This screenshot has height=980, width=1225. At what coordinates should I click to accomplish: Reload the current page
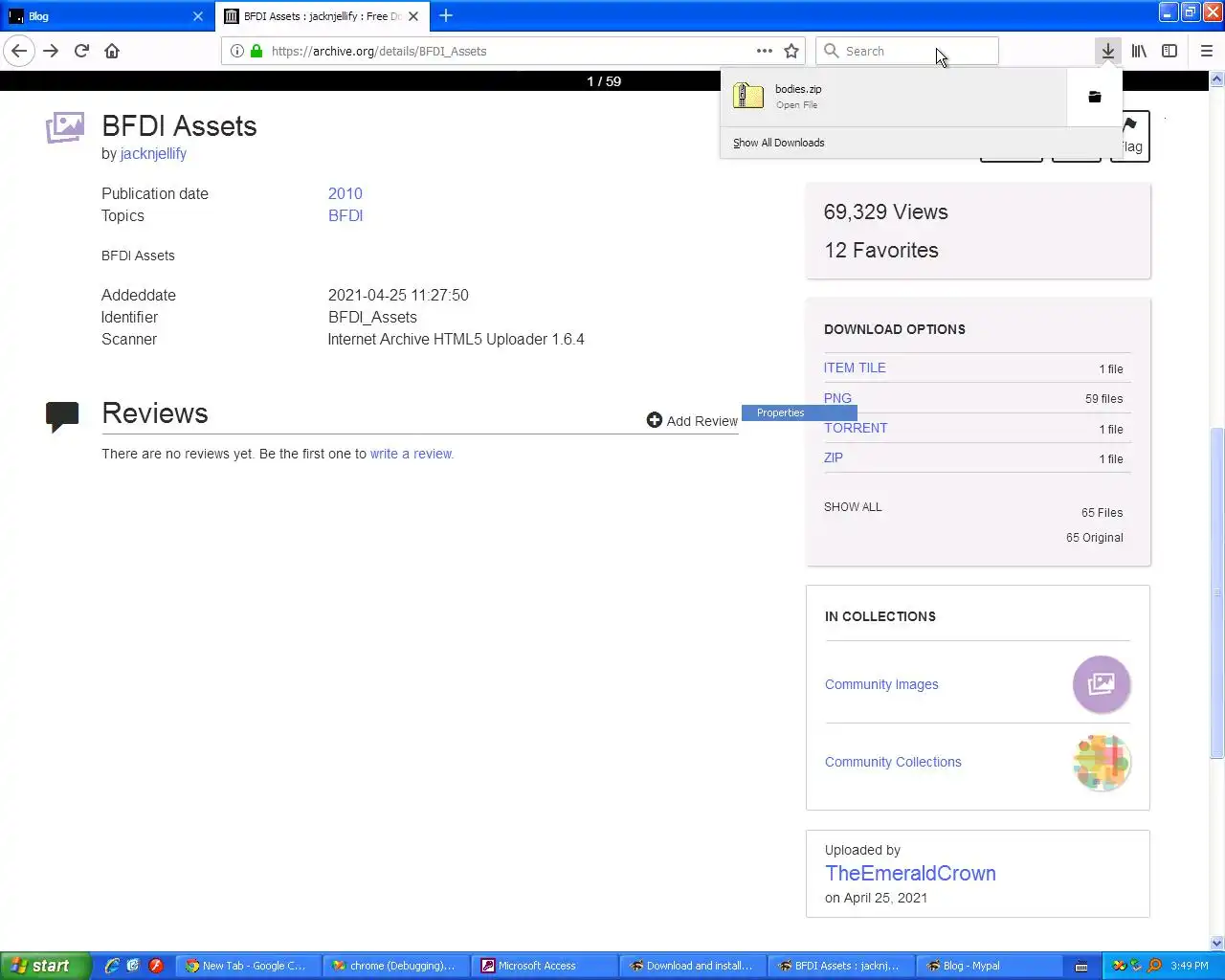tap(81, 51)
